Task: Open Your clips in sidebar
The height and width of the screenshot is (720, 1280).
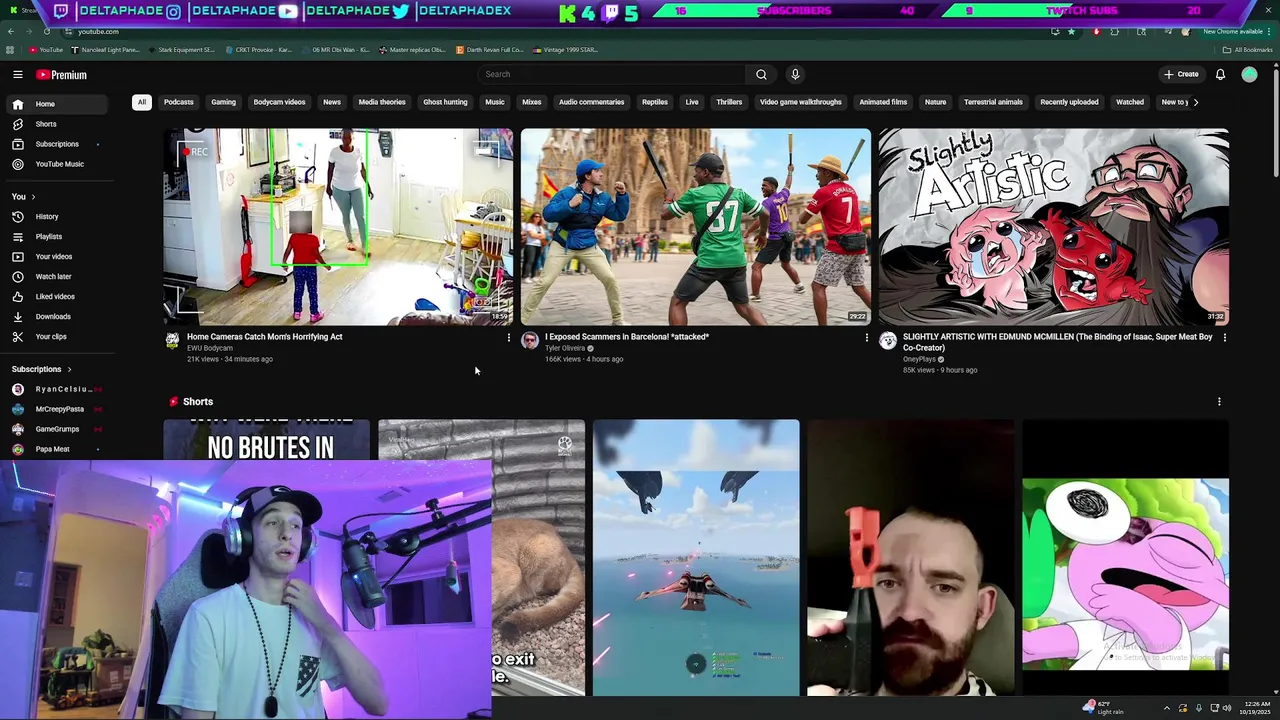Action: click(x=56, y=337)
